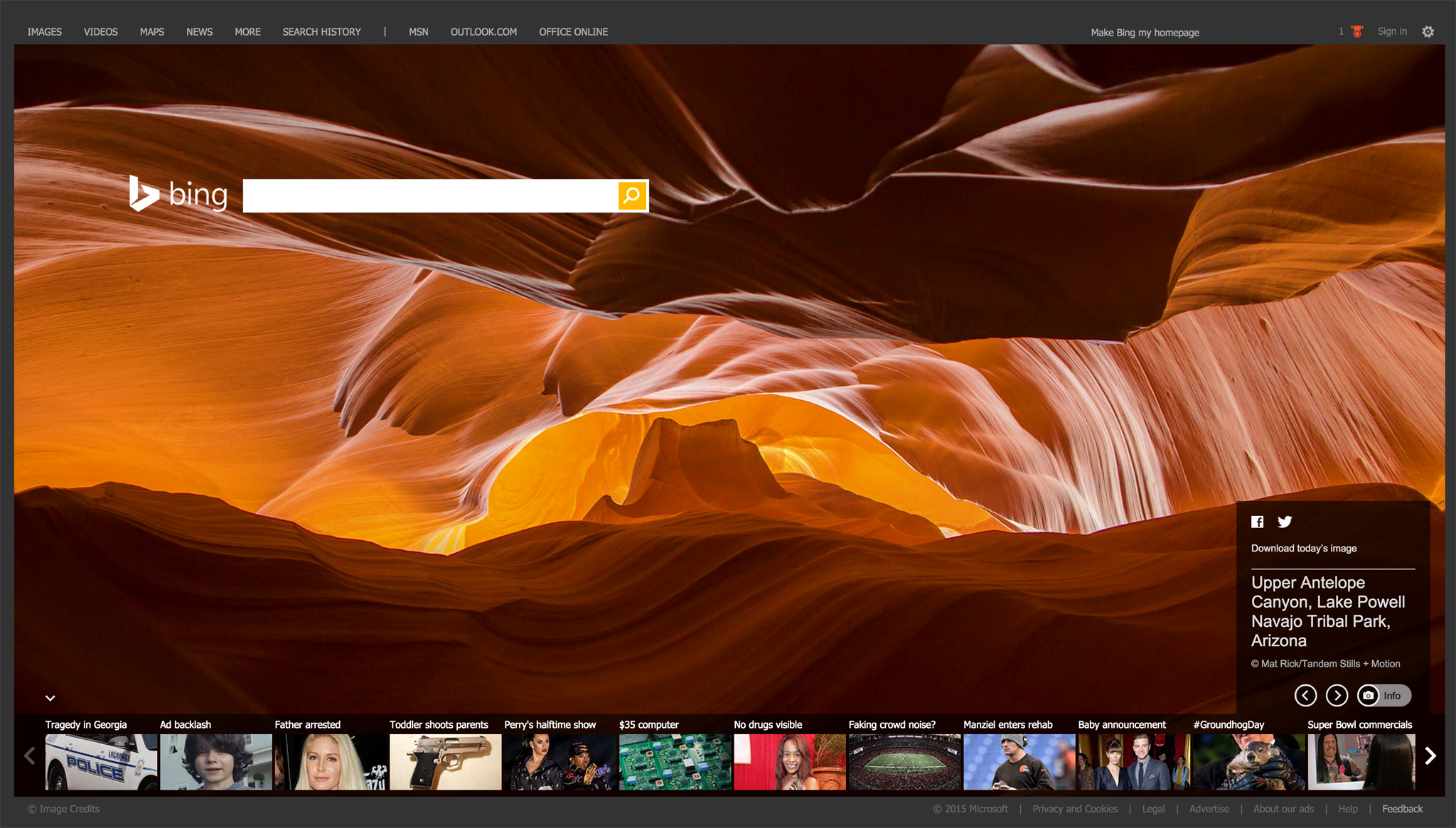Open Perry's halftime show thumbnail

(x=560, y=762)
